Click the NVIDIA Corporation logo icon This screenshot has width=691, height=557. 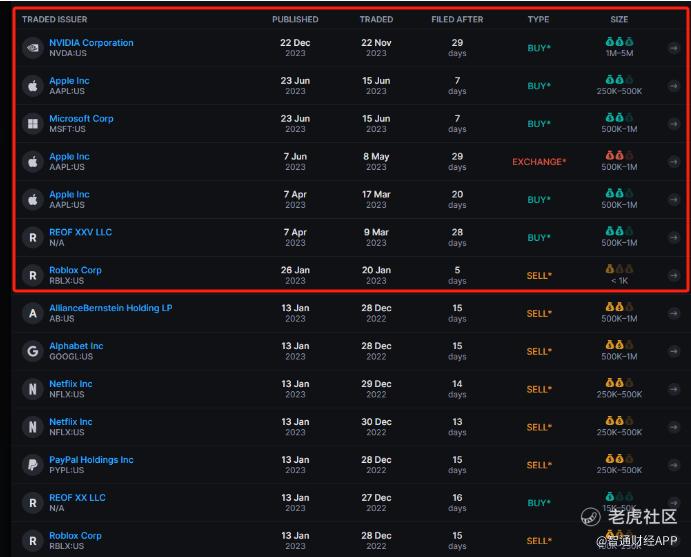tap(33, 48)
